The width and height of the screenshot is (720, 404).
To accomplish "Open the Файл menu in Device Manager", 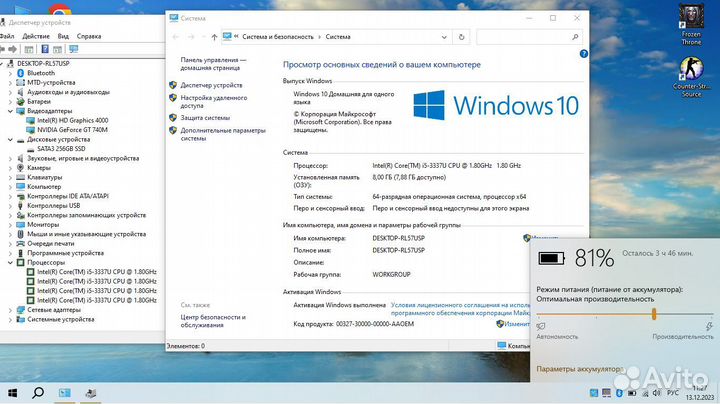I will pyautogui.click(x=6, y=36).
